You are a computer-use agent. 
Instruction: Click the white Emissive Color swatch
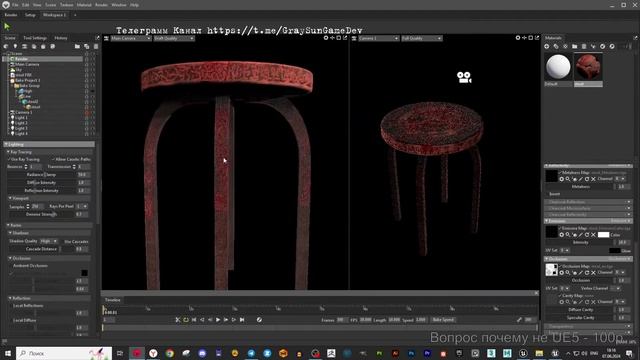click(603, 235)
